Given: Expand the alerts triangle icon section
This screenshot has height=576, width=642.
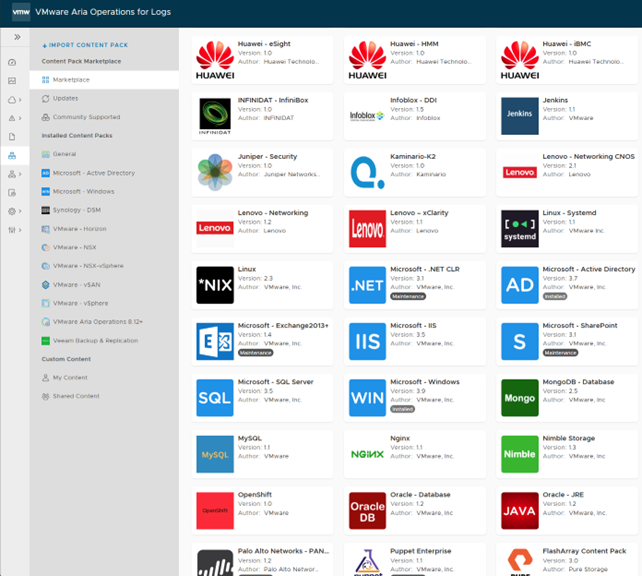Looking at the screenshot, I should tap(14, 118).
